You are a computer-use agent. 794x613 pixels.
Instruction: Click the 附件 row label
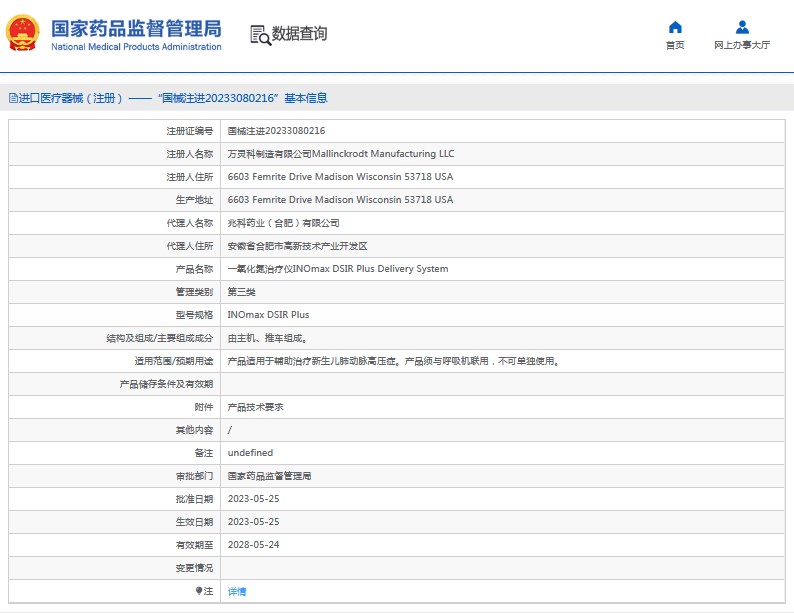[204, 407]
